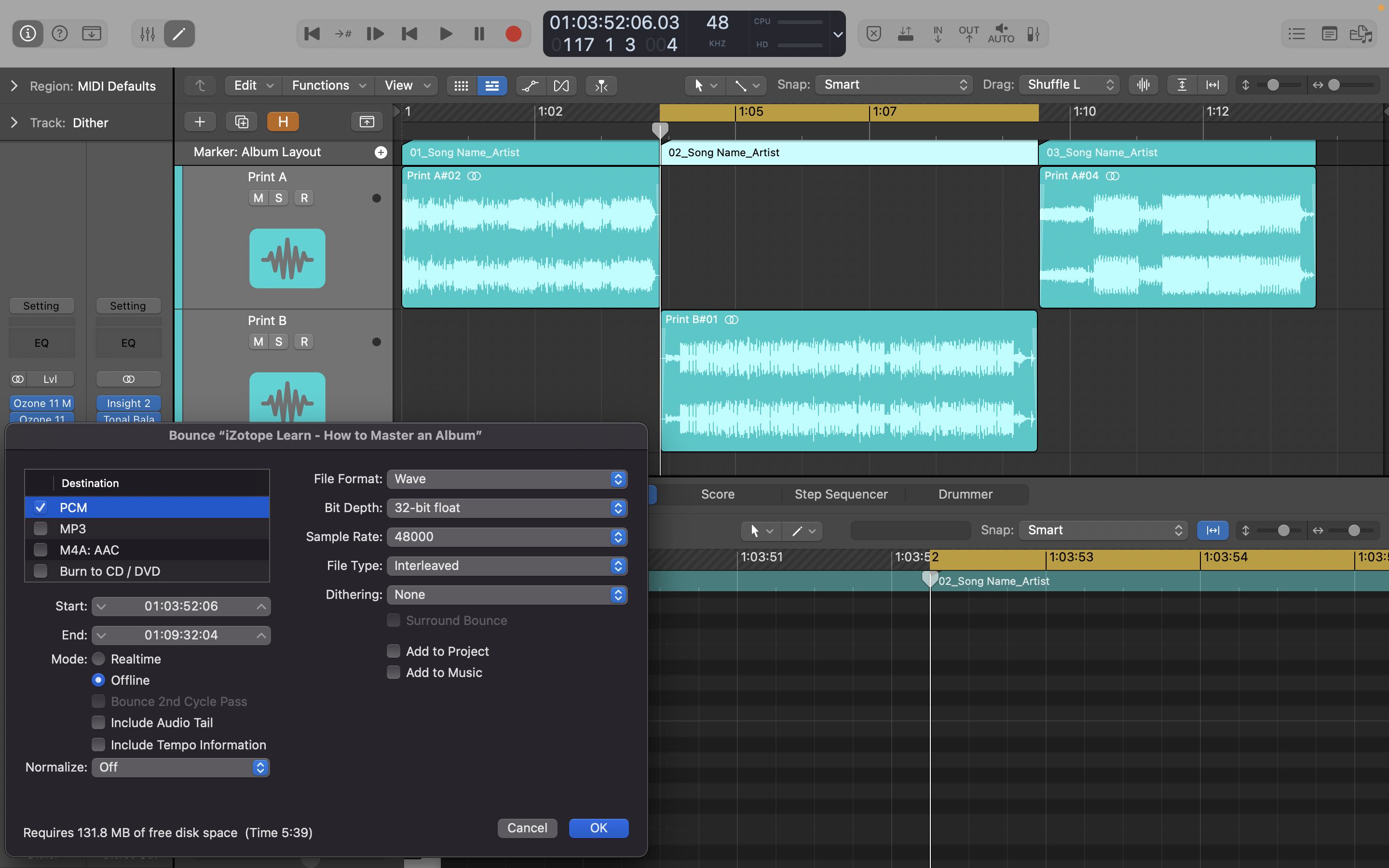Change the Dithering dropdown setting

click(x=506, y=594)
